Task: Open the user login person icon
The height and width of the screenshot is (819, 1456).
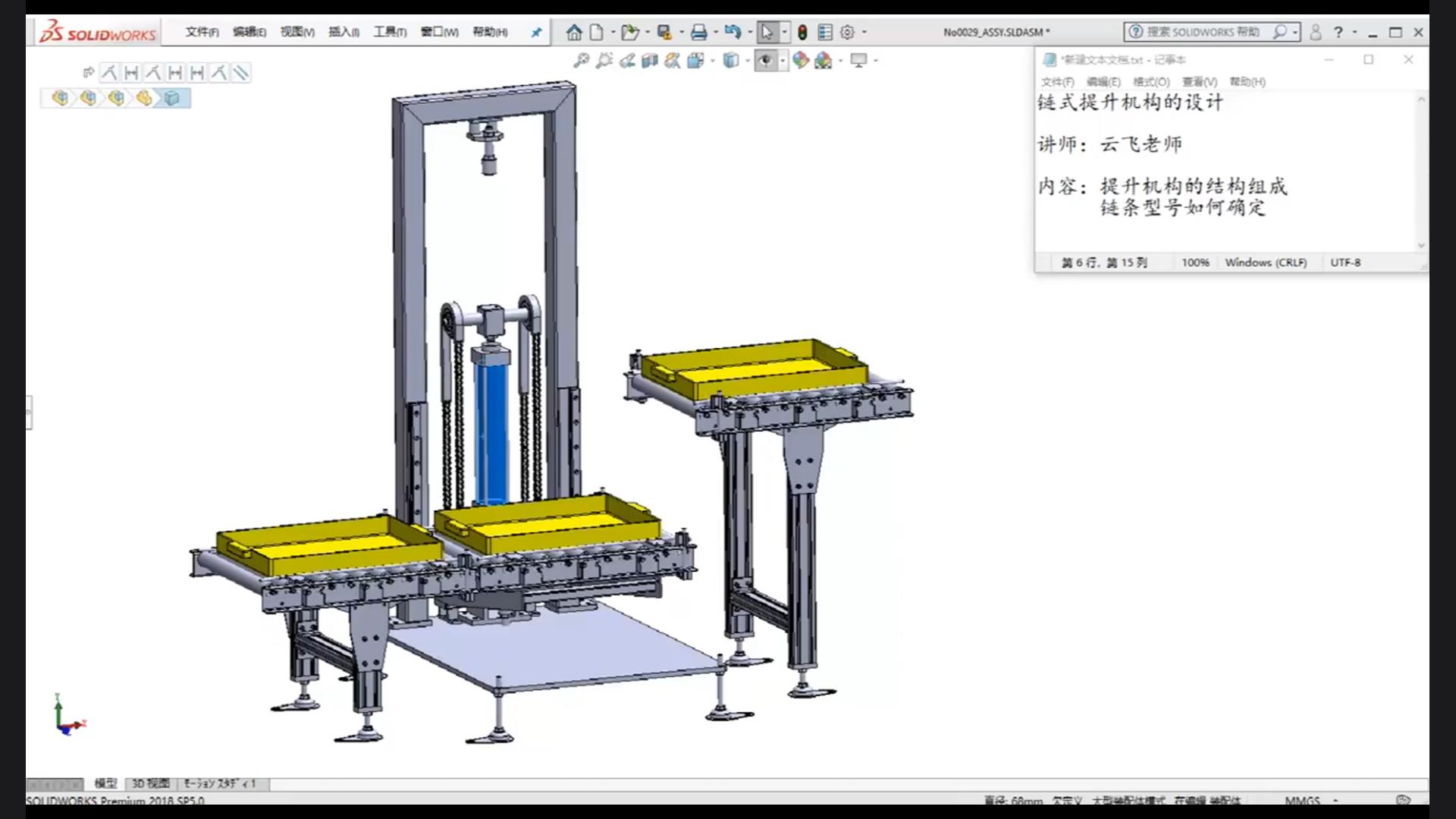Action: [x=1316, y=32]
